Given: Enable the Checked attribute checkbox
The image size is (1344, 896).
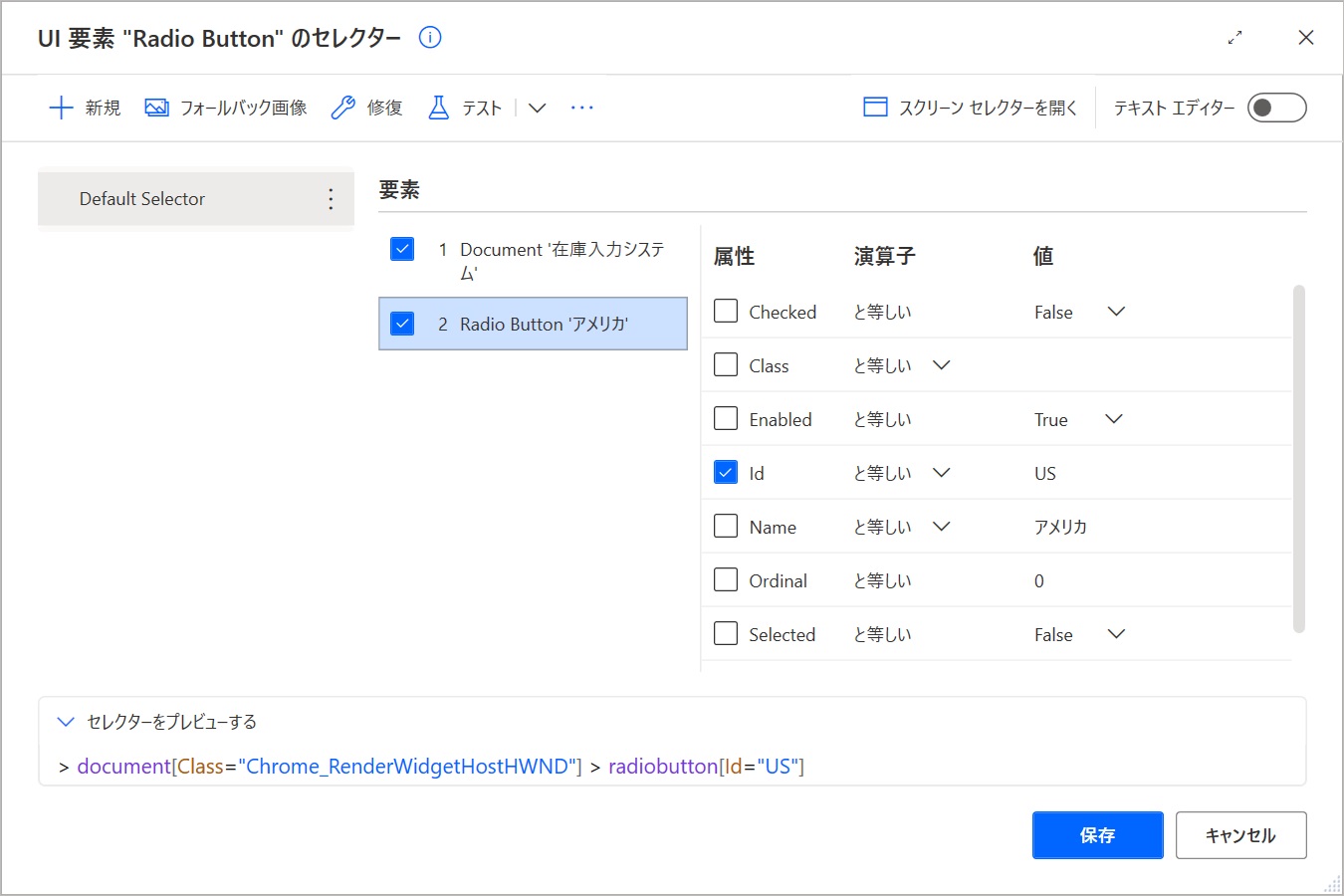Looking at the screenshot, I should (x=726, y=312).
